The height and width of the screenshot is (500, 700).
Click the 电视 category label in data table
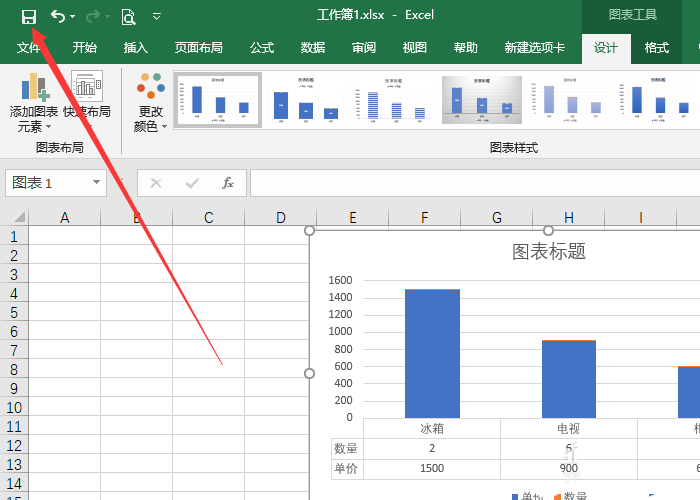pyautogui.click(x=568, y=429)
